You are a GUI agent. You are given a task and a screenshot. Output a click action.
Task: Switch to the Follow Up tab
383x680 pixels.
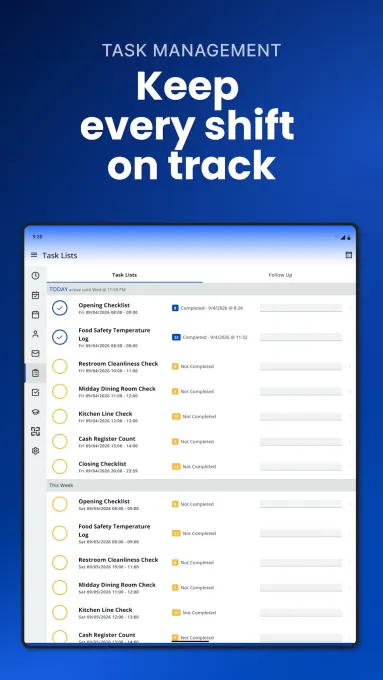280,275
